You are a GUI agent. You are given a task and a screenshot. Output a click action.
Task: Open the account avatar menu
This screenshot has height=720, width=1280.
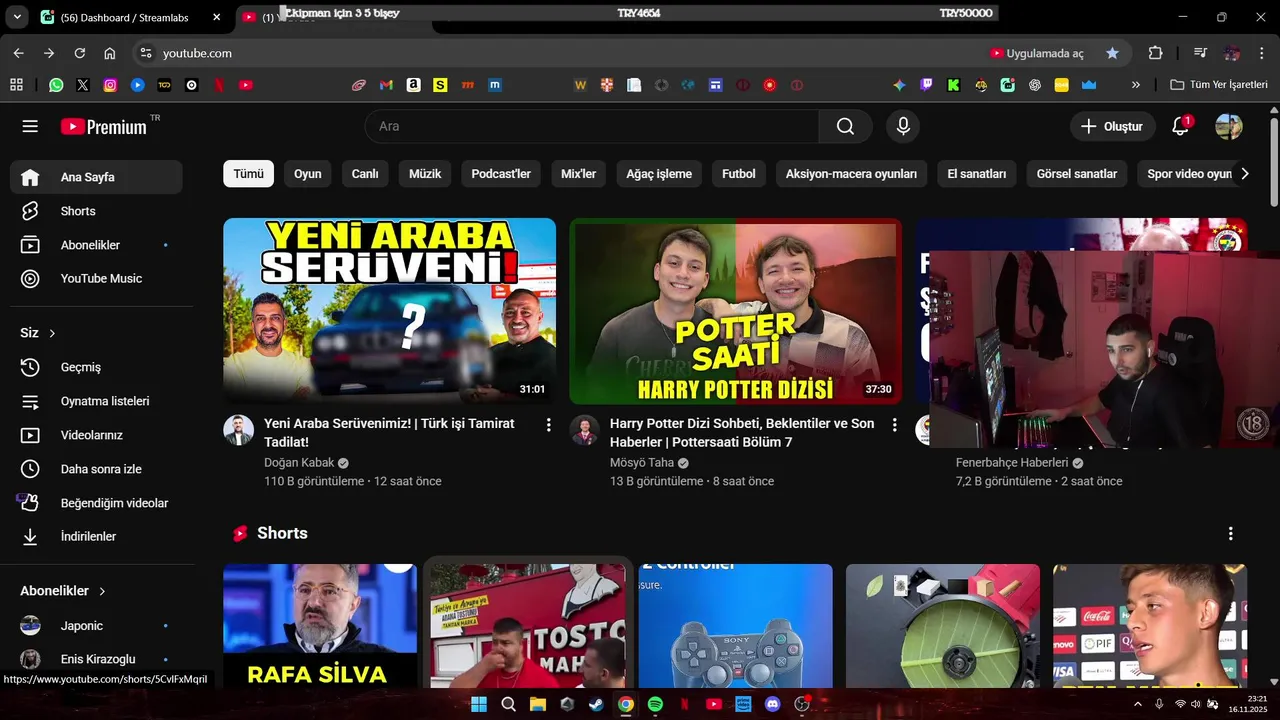point(1229,126)
